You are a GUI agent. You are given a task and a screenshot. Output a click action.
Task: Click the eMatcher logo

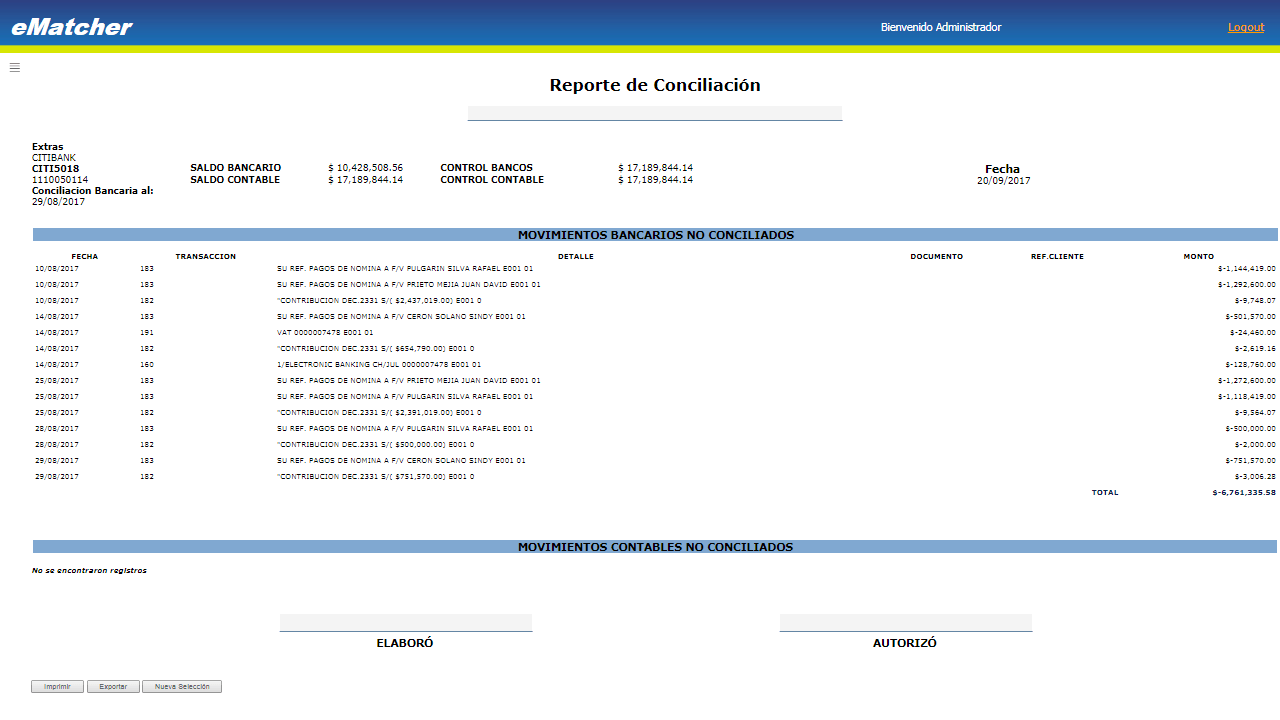click(x=72, y=27)
